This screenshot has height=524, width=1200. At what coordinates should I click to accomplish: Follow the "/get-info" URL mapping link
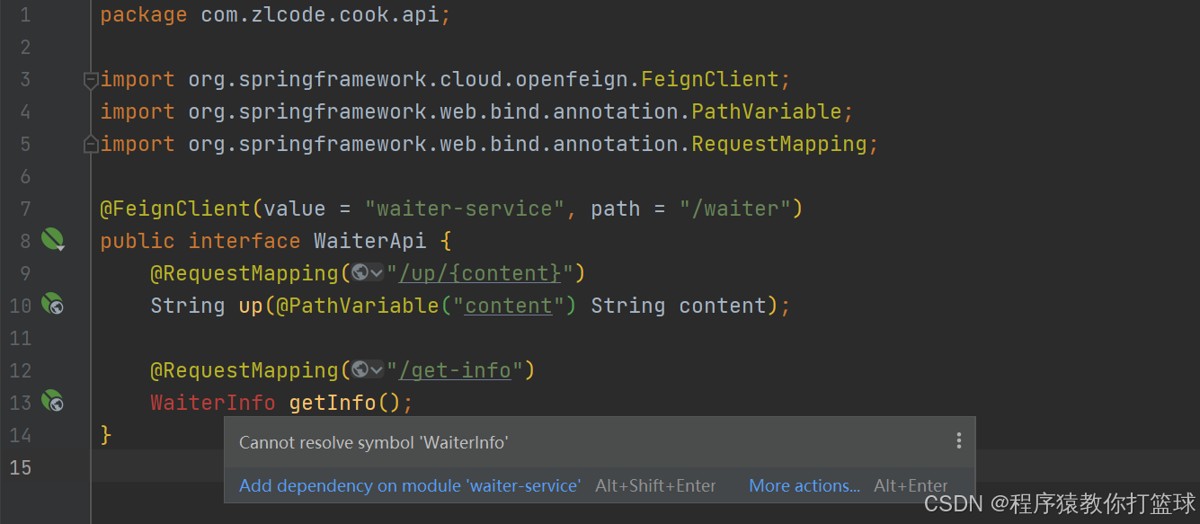pyautogui.click(x=456, y=370)
